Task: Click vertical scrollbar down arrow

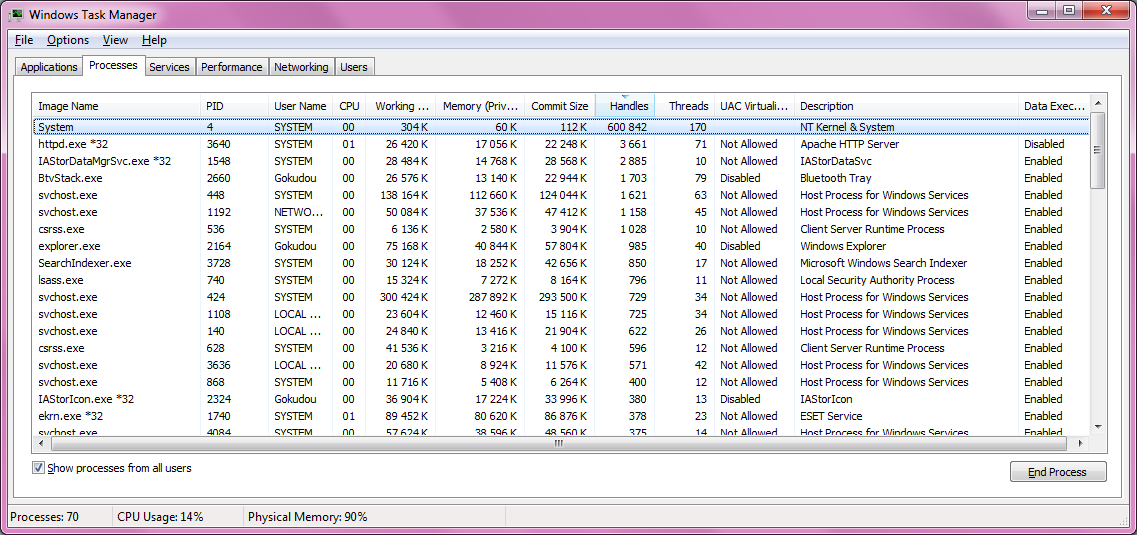Action: [1098, 426]
